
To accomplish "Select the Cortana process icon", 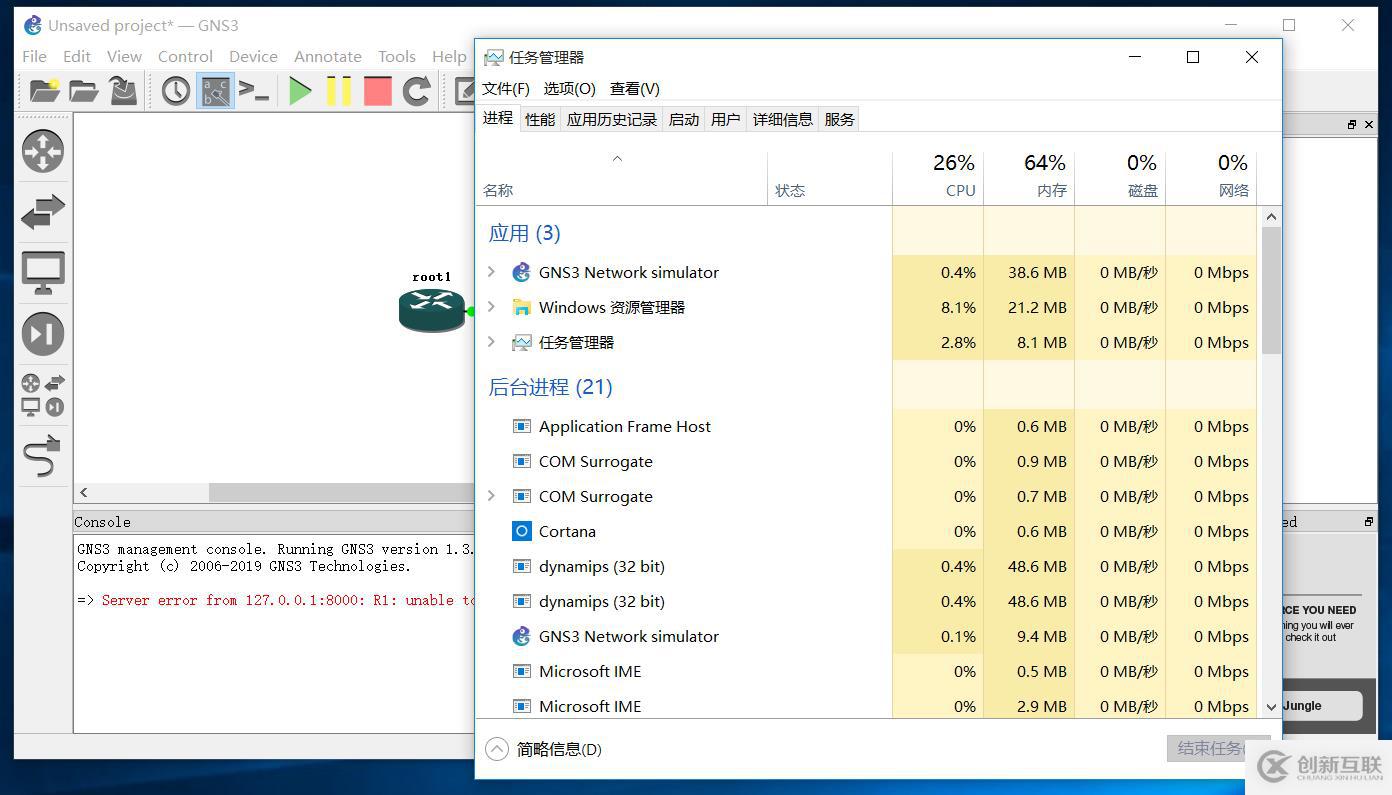I will tap(521, 531).
